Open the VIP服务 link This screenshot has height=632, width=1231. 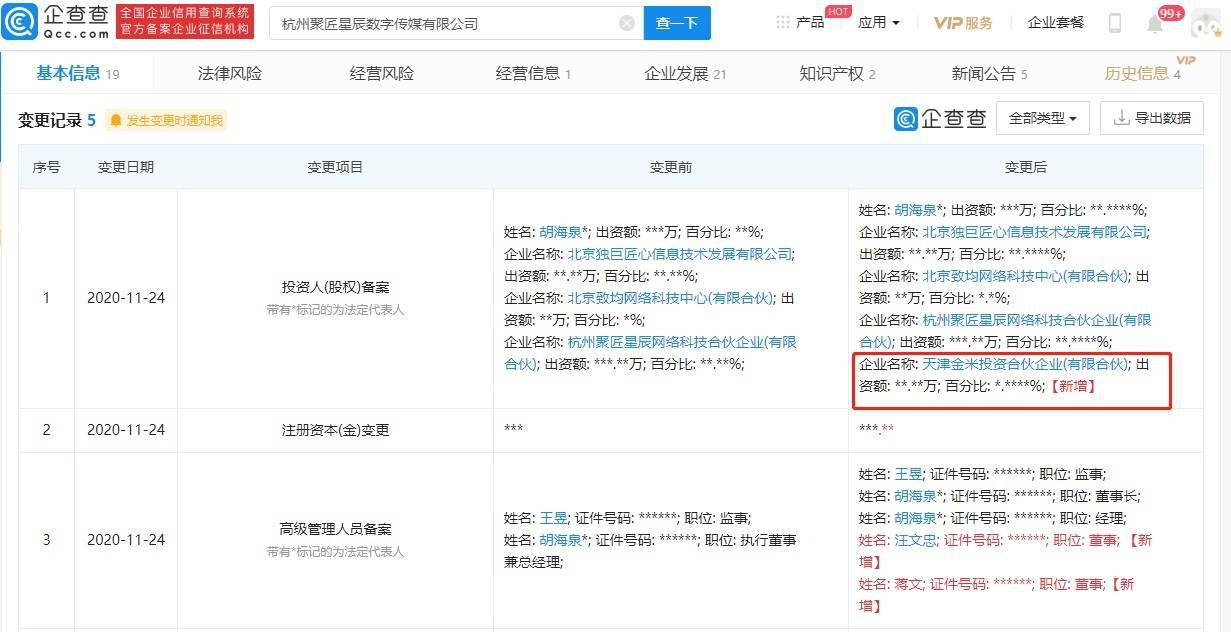963,23
